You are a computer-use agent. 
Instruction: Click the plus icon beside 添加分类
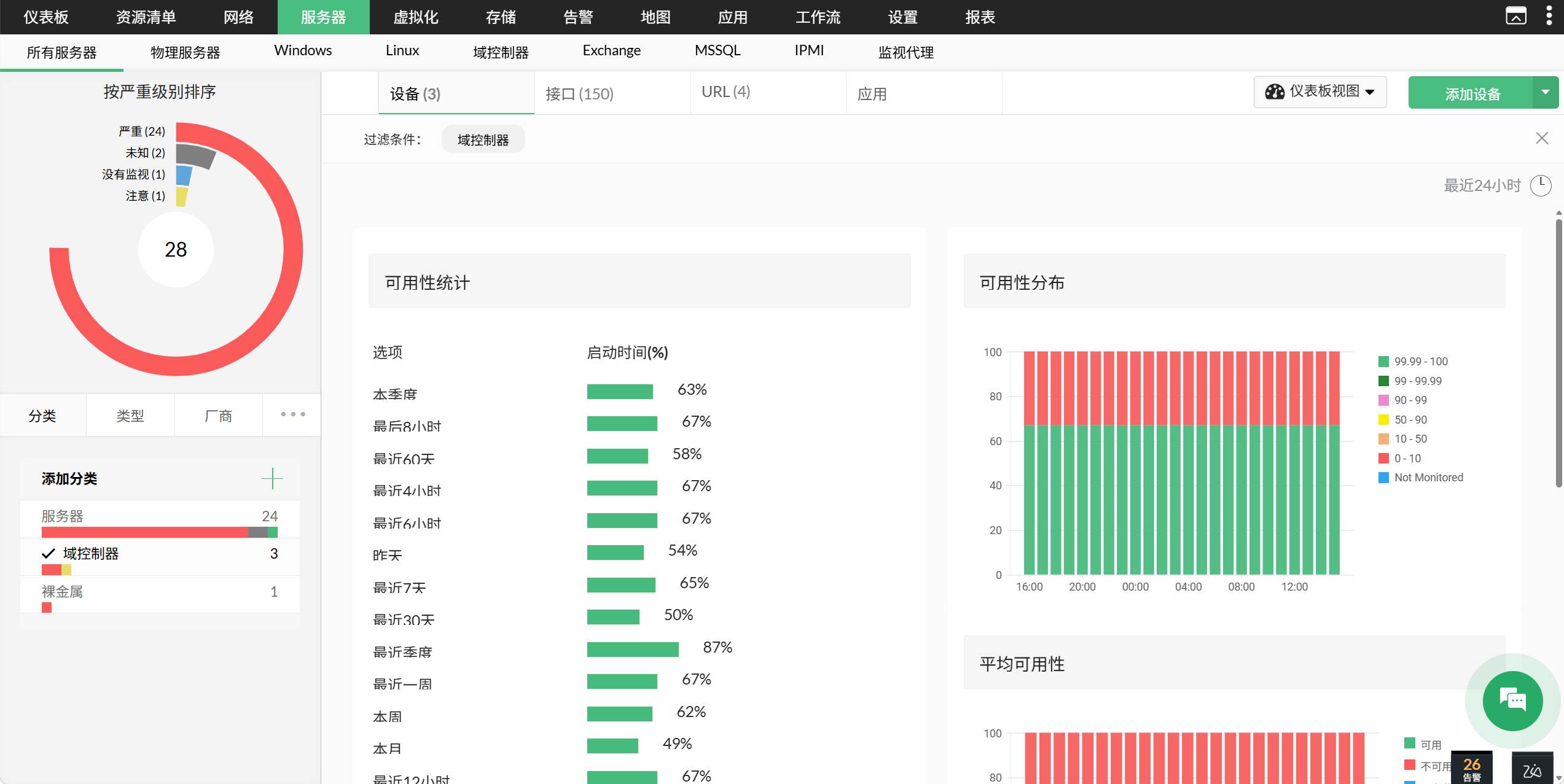click(x=272, y=478)
